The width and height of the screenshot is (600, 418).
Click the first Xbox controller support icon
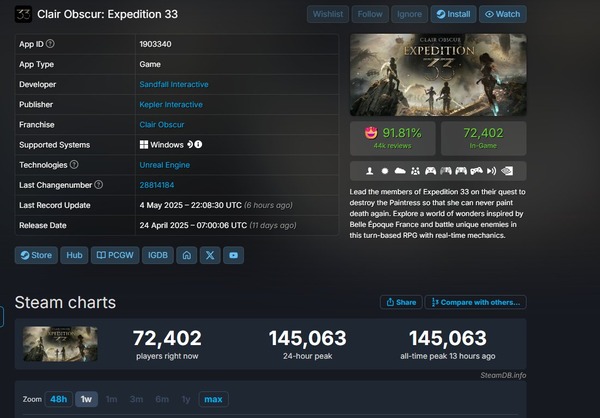(x=430, y=171)
